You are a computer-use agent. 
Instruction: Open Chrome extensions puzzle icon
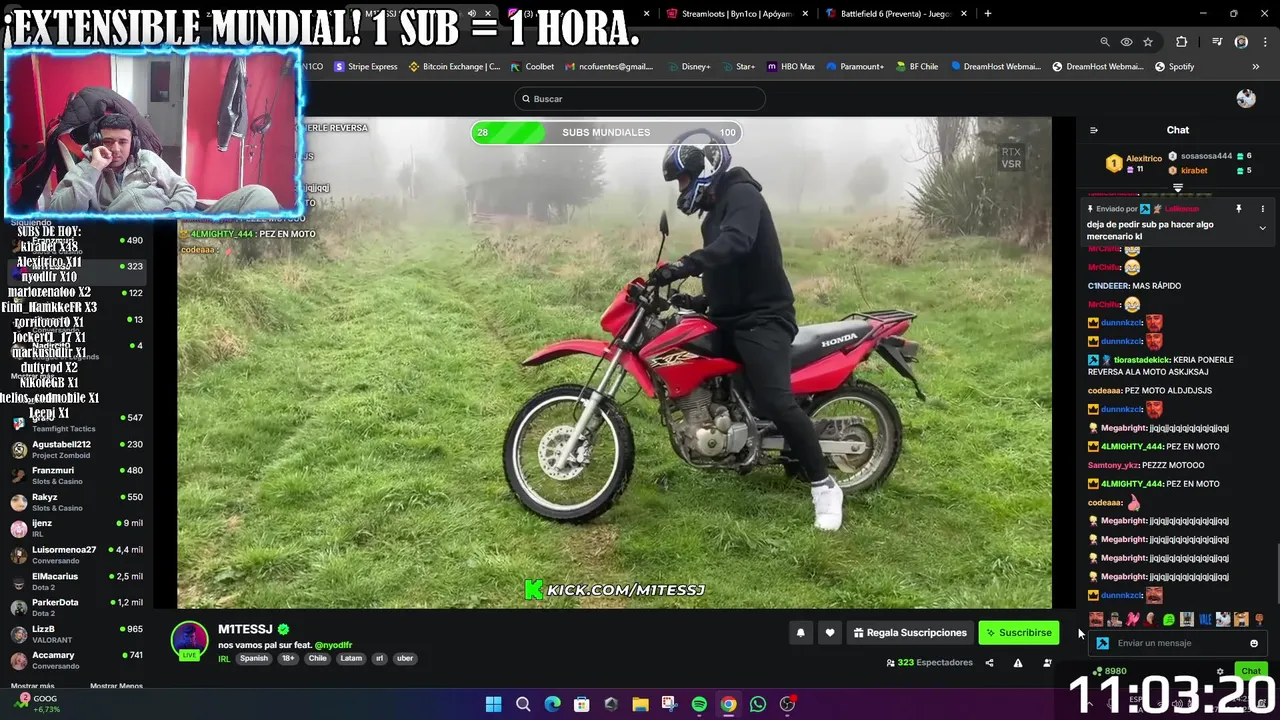[x=1182, y=42]
